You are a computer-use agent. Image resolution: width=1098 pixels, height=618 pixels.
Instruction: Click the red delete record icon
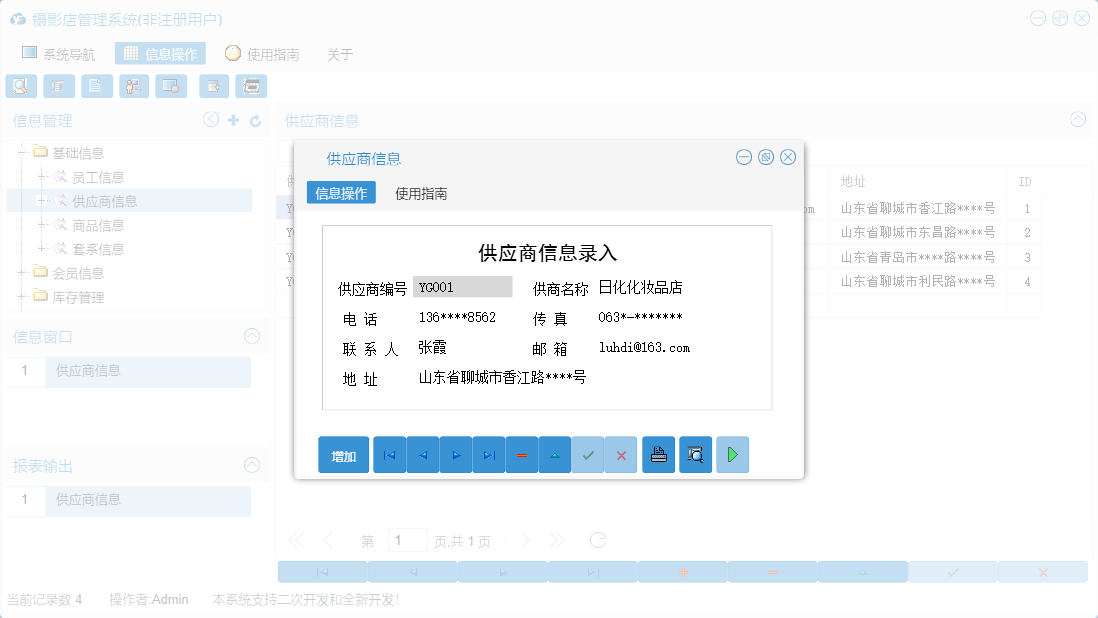[521, 454]
